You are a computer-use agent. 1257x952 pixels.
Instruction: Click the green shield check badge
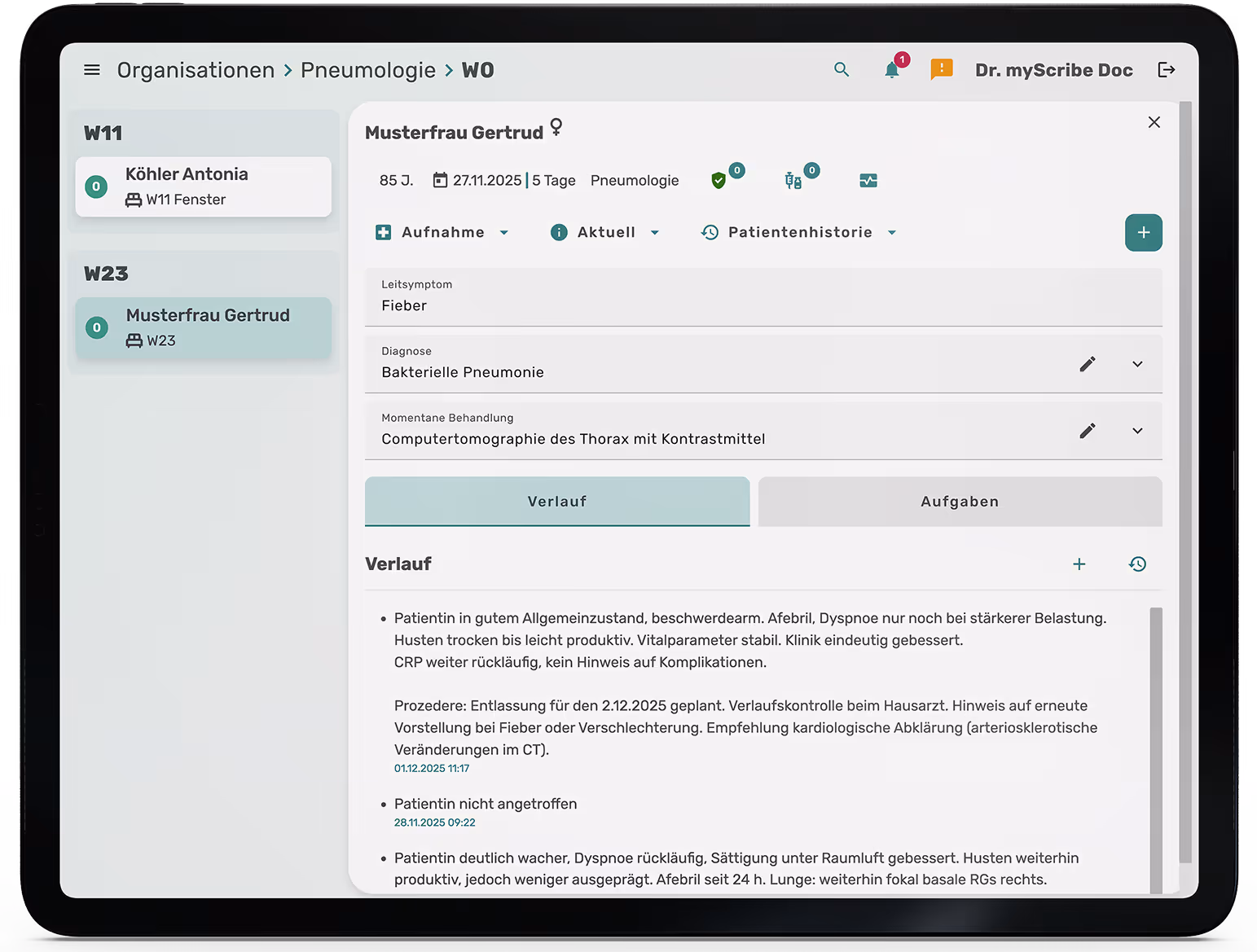click(720, 181)
